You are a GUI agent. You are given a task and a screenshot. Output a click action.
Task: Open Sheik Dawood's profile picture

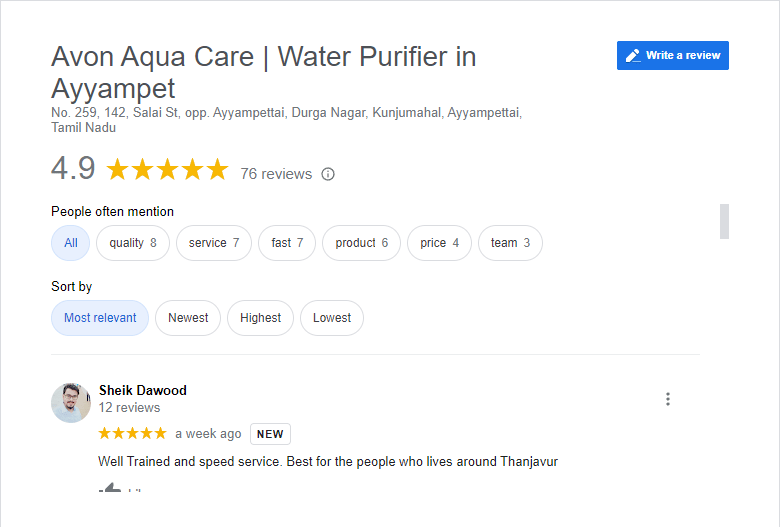[x=71, y=402]
